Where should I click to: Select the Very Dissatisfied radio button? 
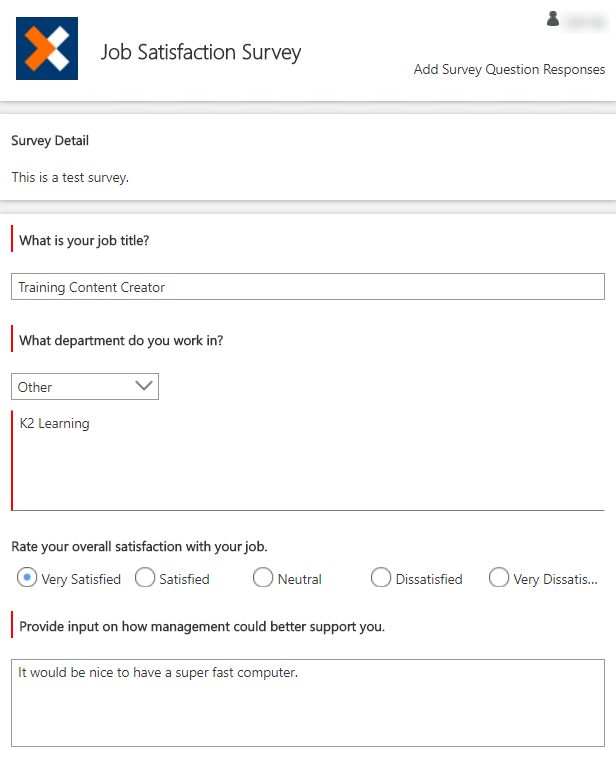coord(499,578)
